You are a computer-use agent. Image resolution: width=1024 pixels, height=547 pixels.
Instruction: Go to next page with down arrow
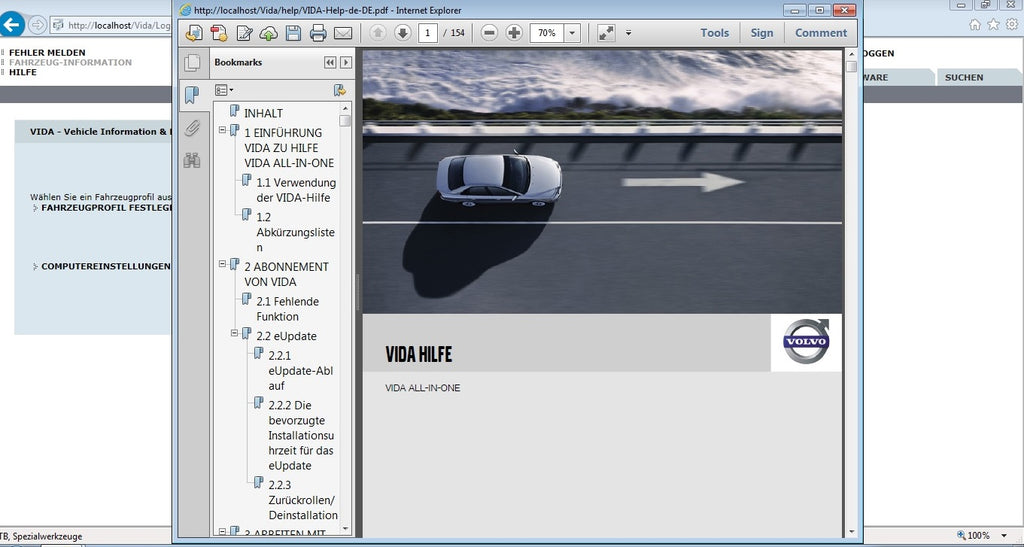(x=402, y=33)
